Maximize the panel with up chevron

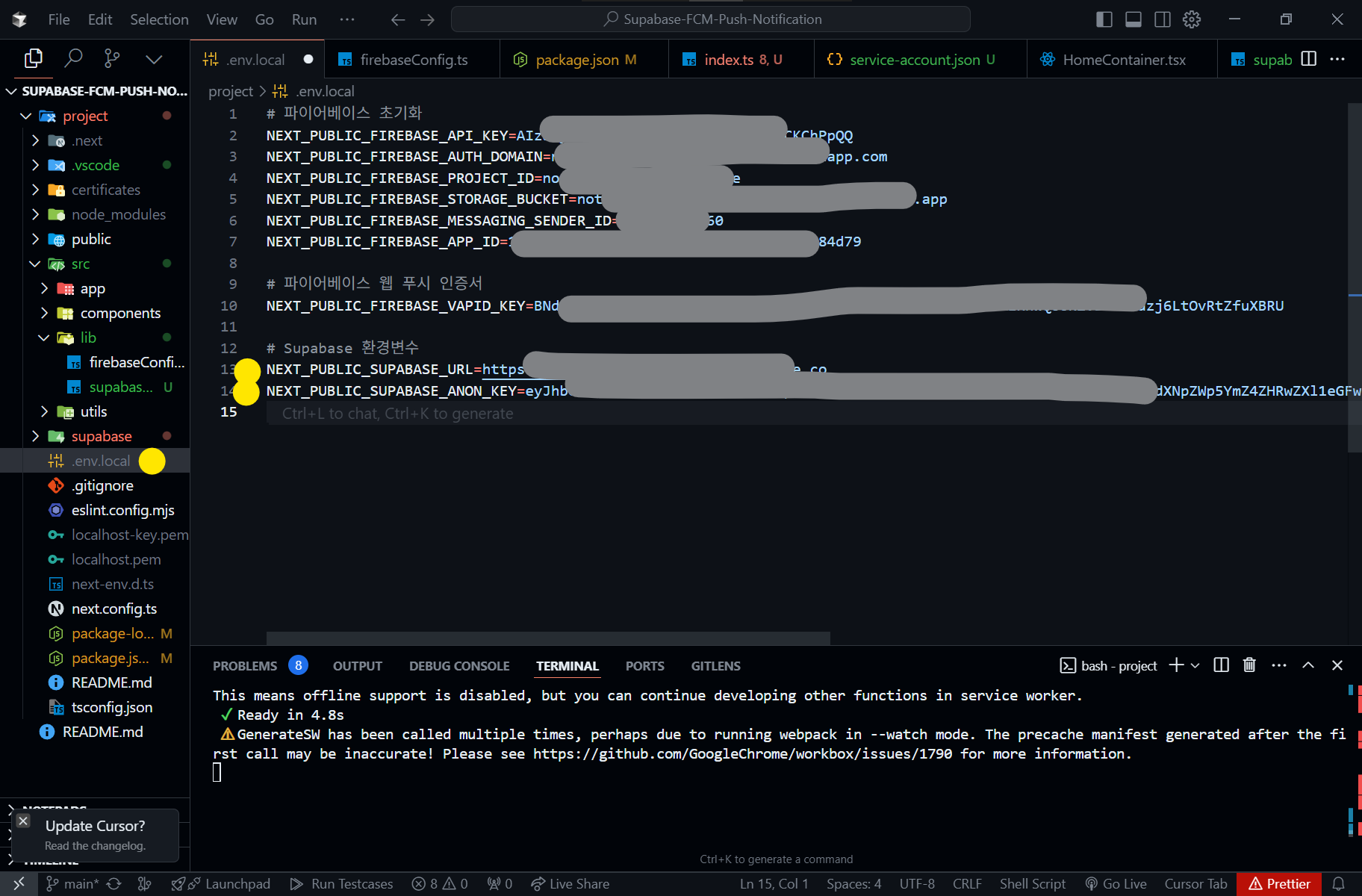click(x=1308, y=665)
